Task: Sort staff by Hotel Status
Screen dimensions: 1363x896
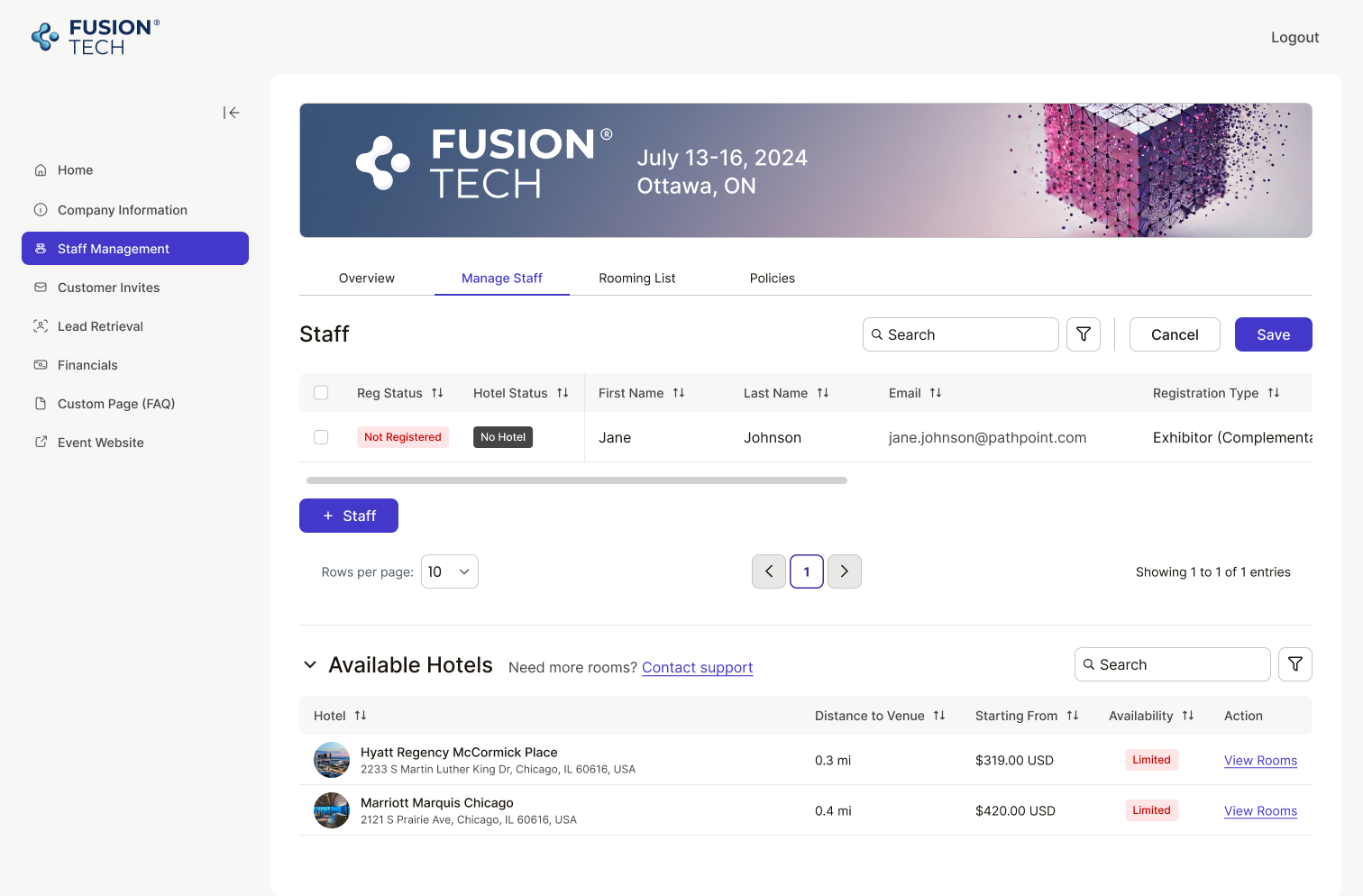Action: [x=563, y=393]
